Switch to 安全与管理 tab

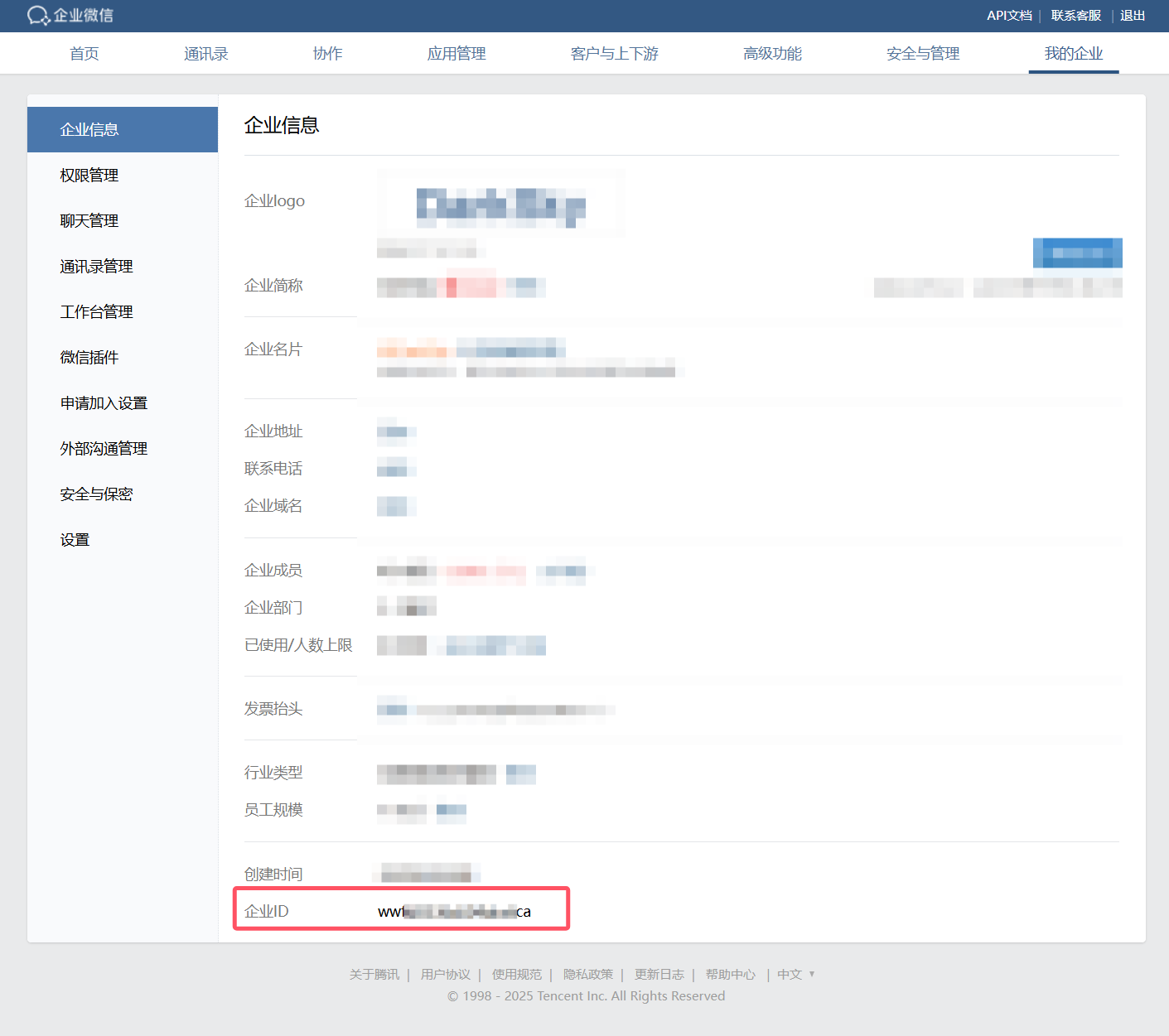tap(922, 54)
